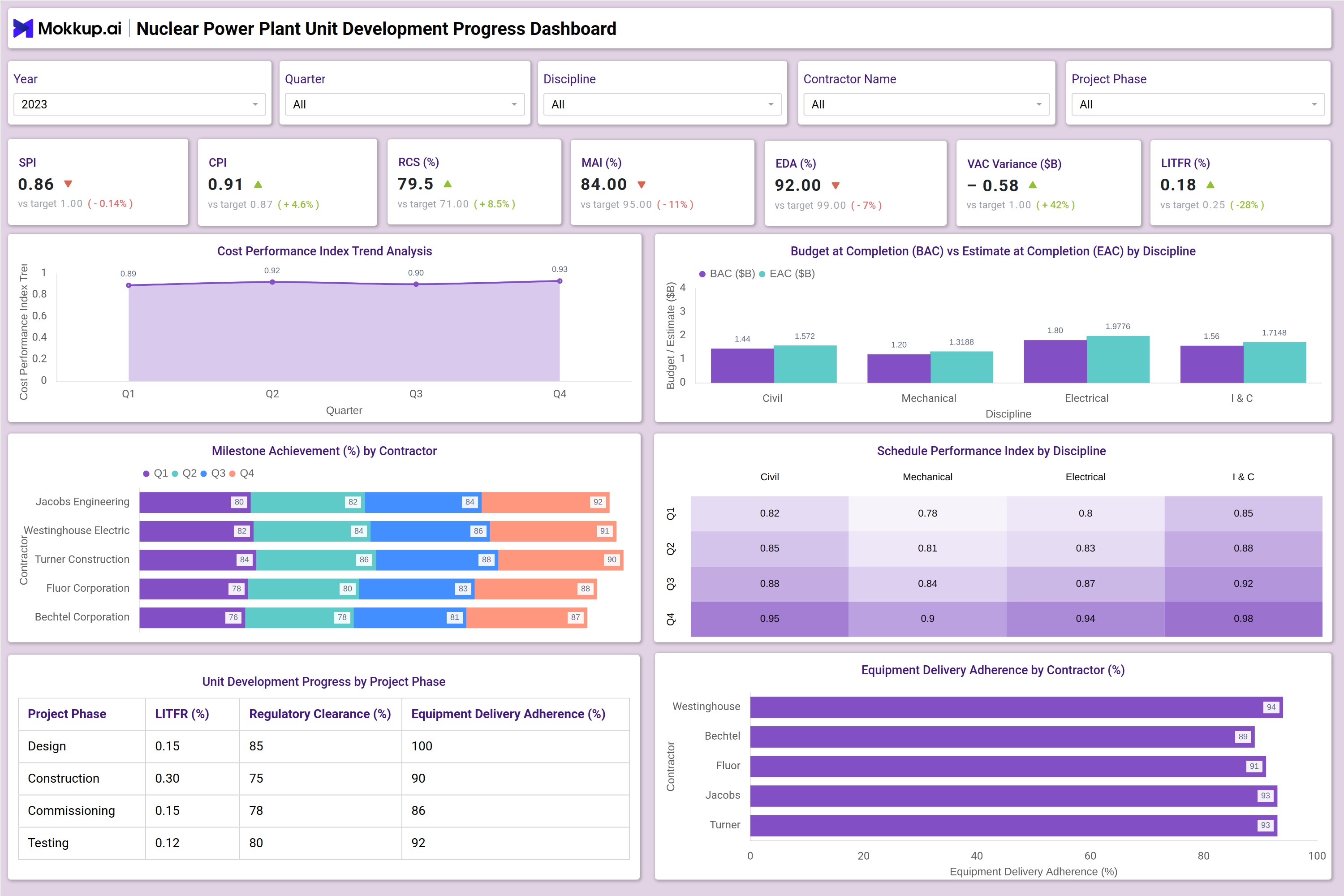Screen dimensions: 1344x896
Task: Click Cost Performance Index Trend Analysis title
Action: [x=324, y=251]
